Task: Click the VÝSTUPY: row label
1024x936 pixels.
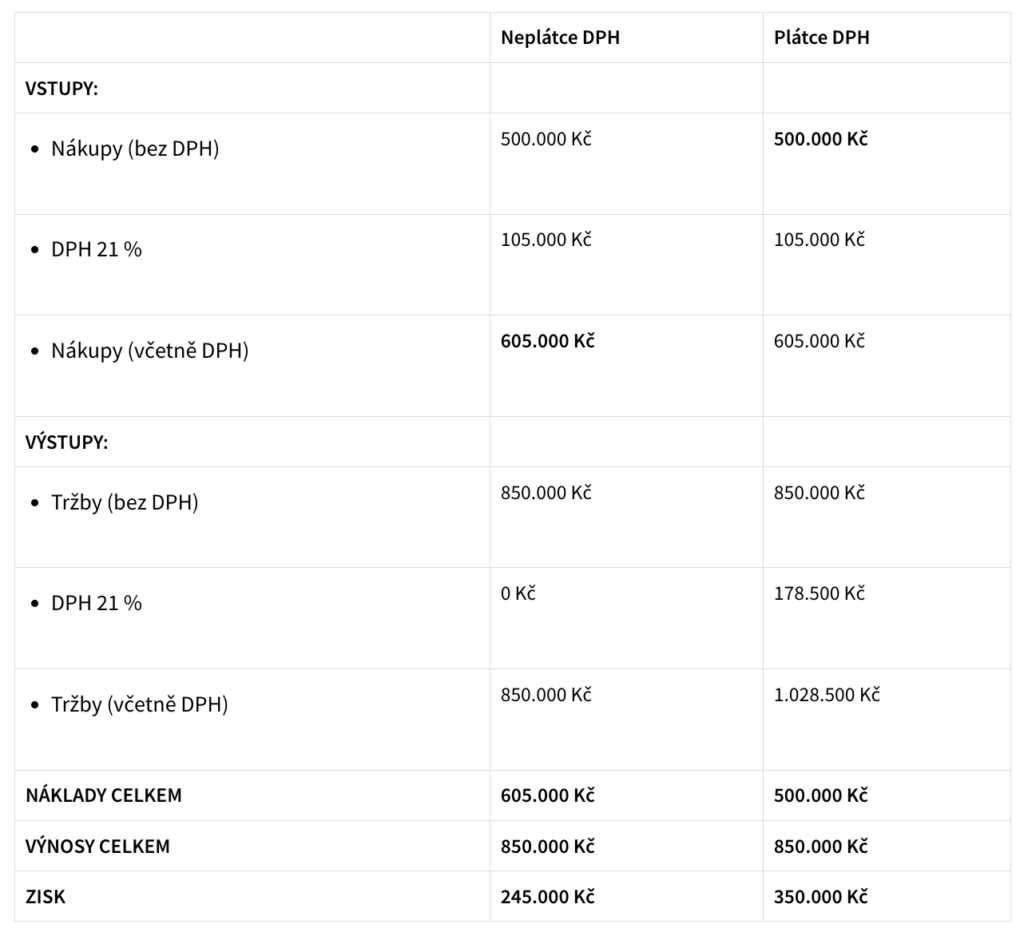Action: tap(66, 442)
